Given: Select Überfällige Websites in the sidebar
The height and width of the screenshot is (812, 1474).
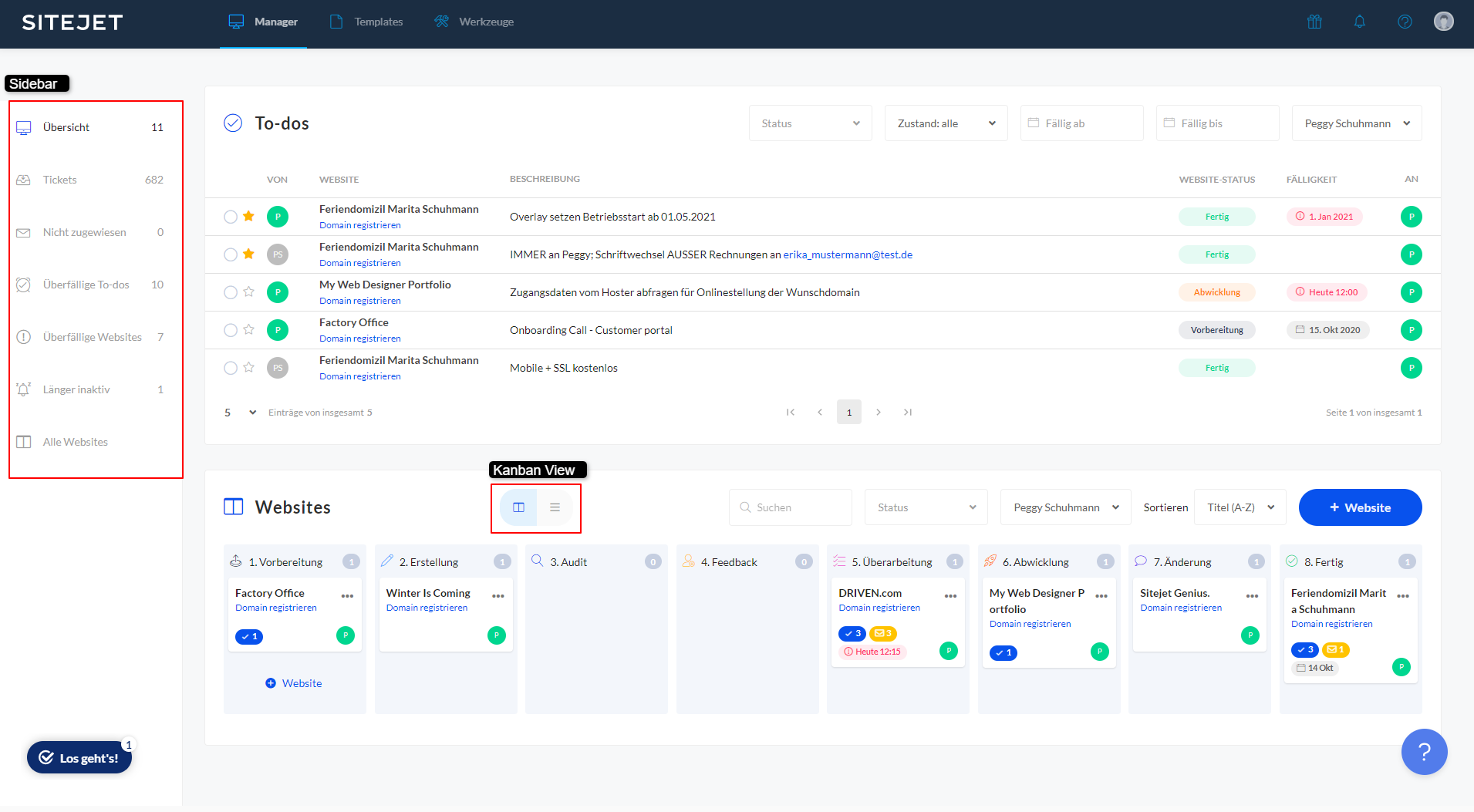Looking at the screenshot, I should (90, 337).
